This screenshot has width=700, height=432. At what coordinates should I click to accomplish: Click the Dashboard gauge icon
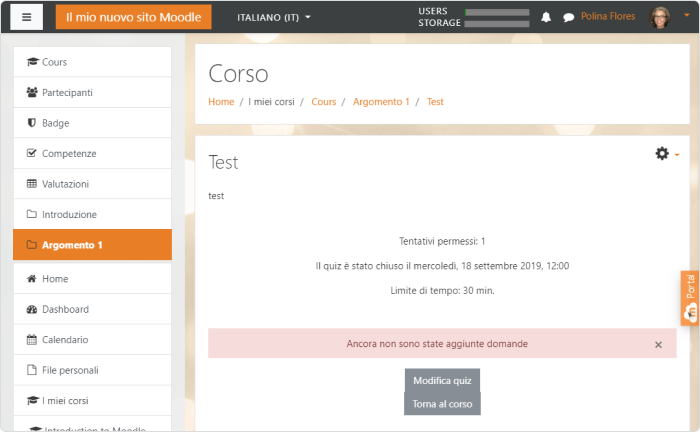pos(32,309)
